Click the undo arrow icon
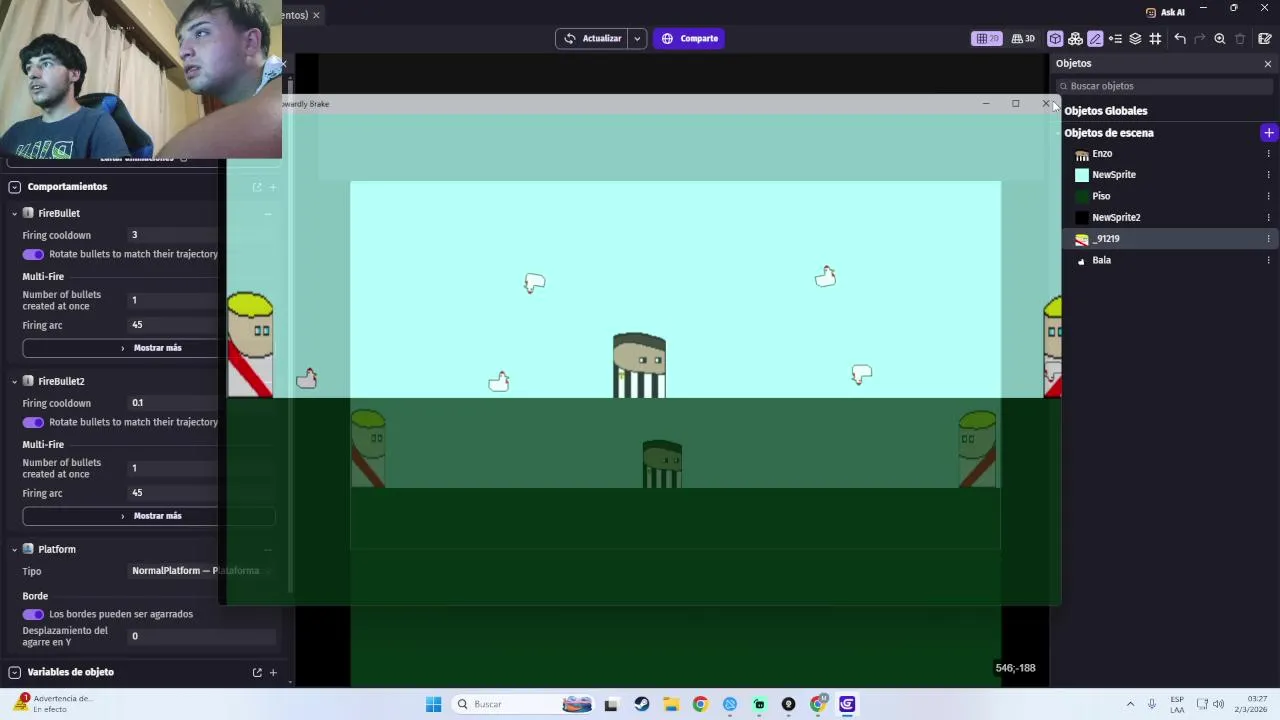The width and height of the screenshot is (1280, 720). tap(1180, 39)
